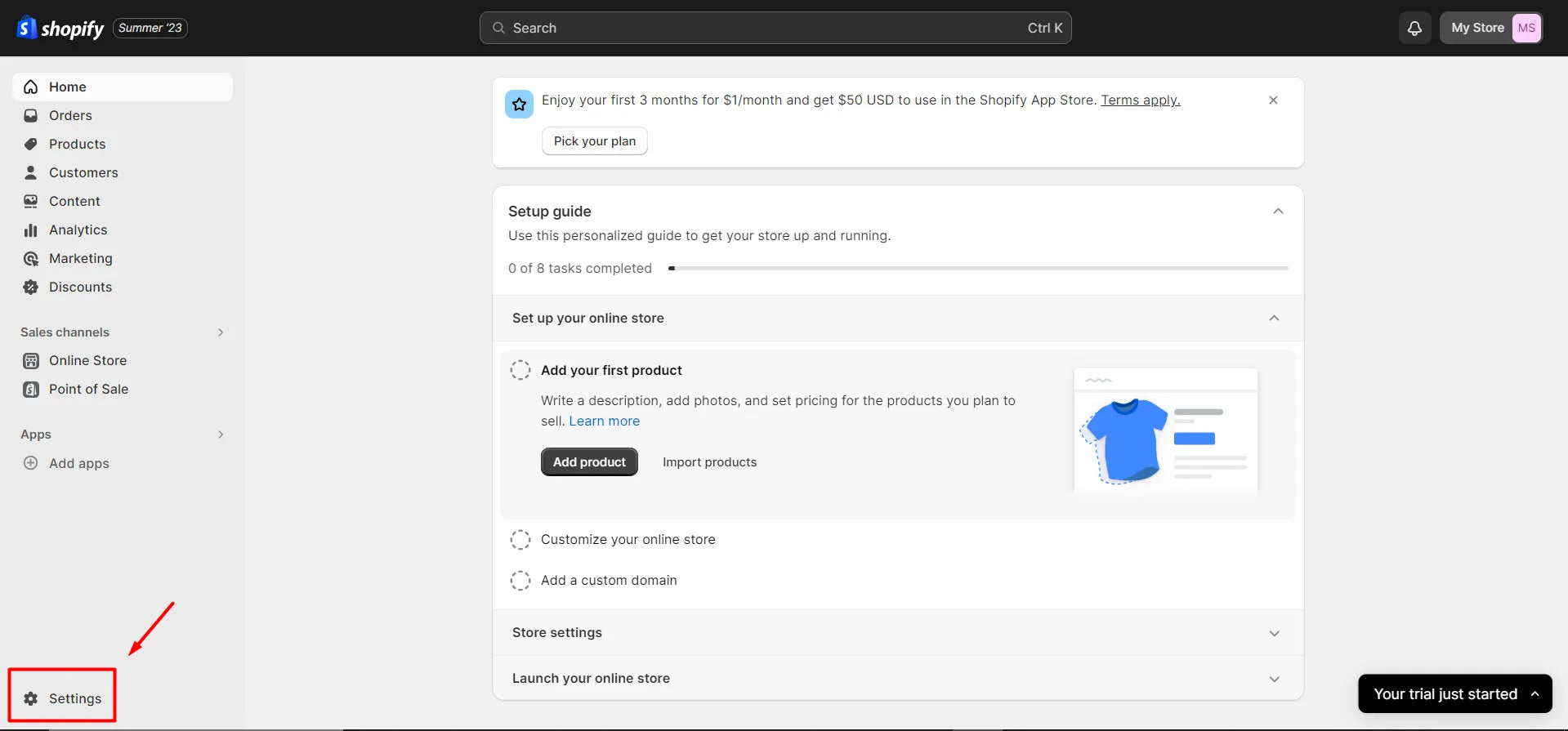The height and width of the screenshot is (731, 1568).
Task: Click the Settings label
Action: [75, 698]
